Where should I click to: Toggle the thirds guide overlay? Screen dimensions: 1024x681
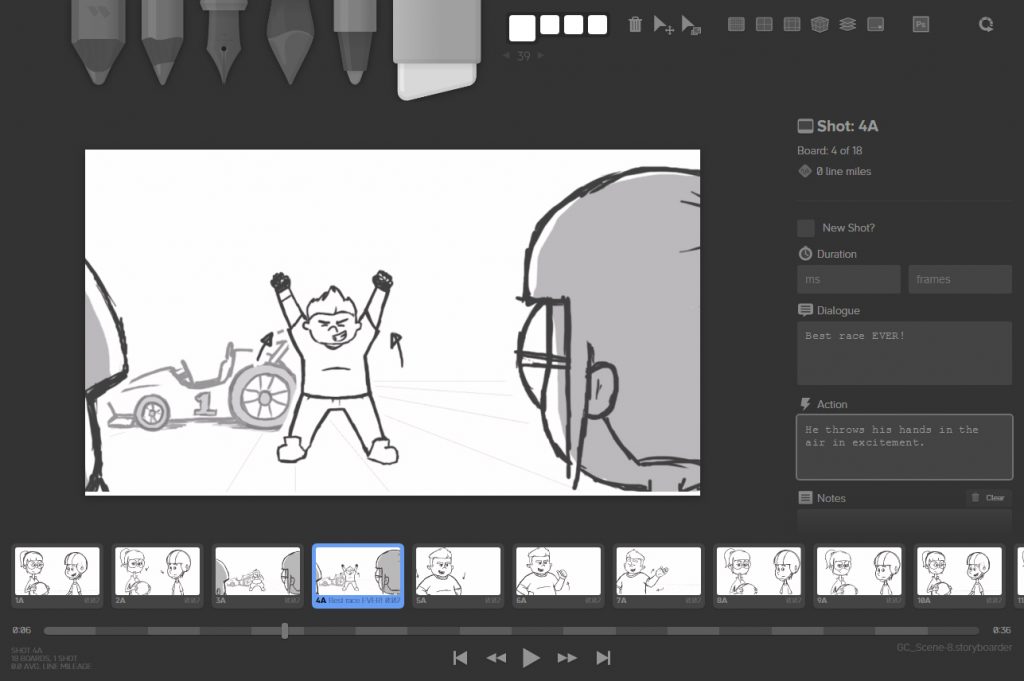[792, 25]
